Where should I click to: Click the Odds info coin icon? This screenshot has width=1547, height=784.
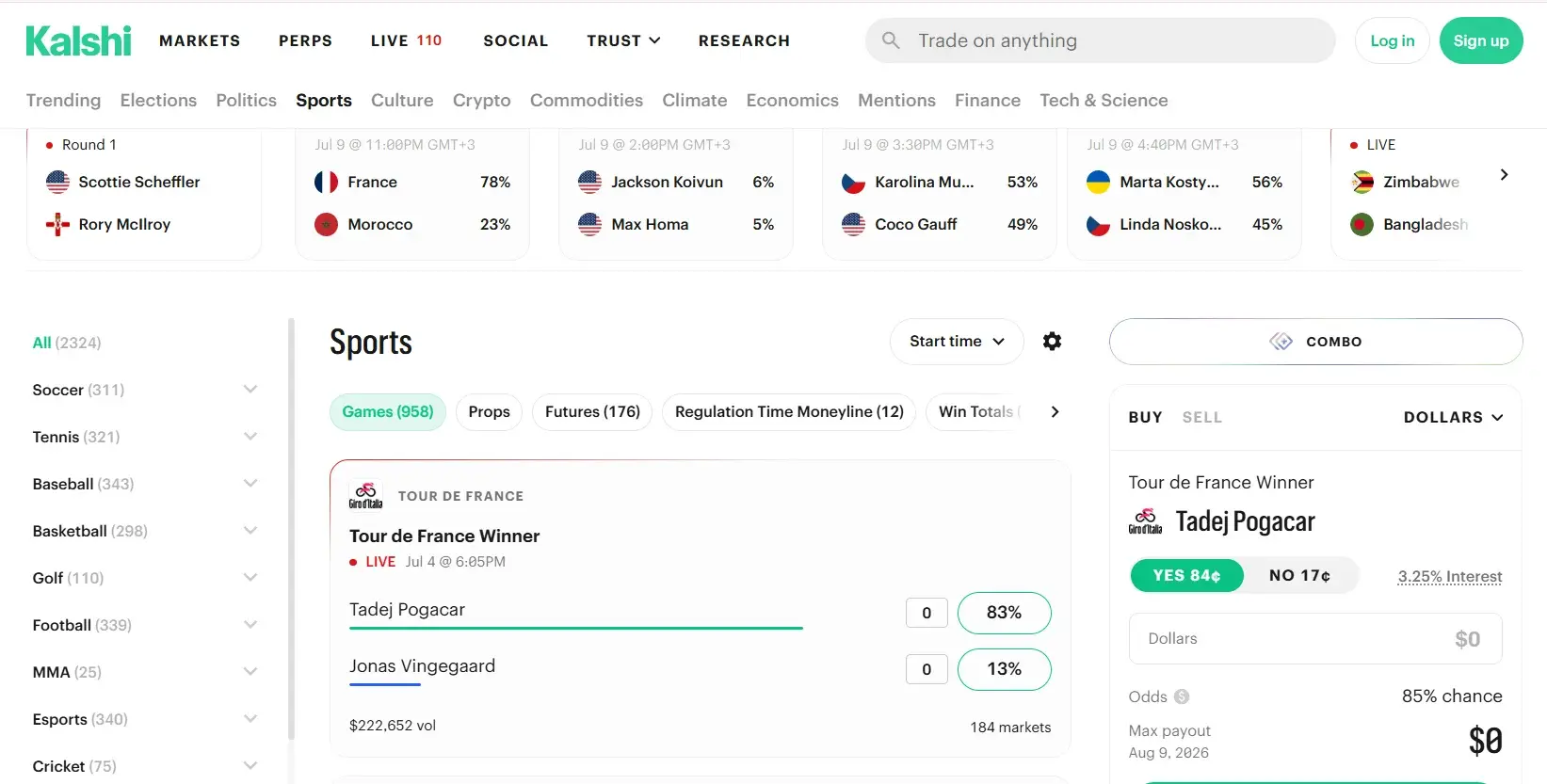tap(1182, 696)
